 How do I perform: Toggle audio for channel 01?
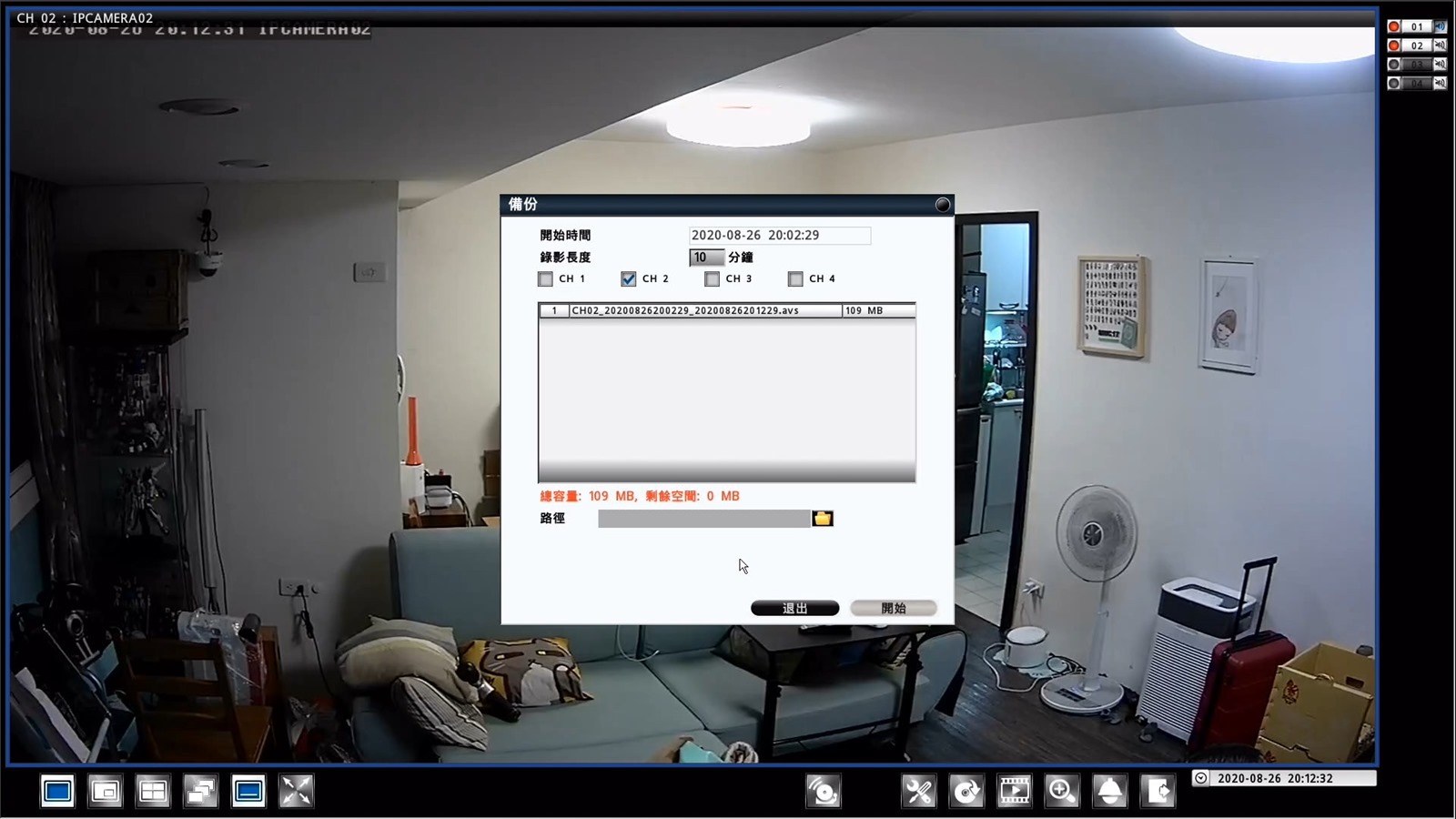(x=1440, y=26)
